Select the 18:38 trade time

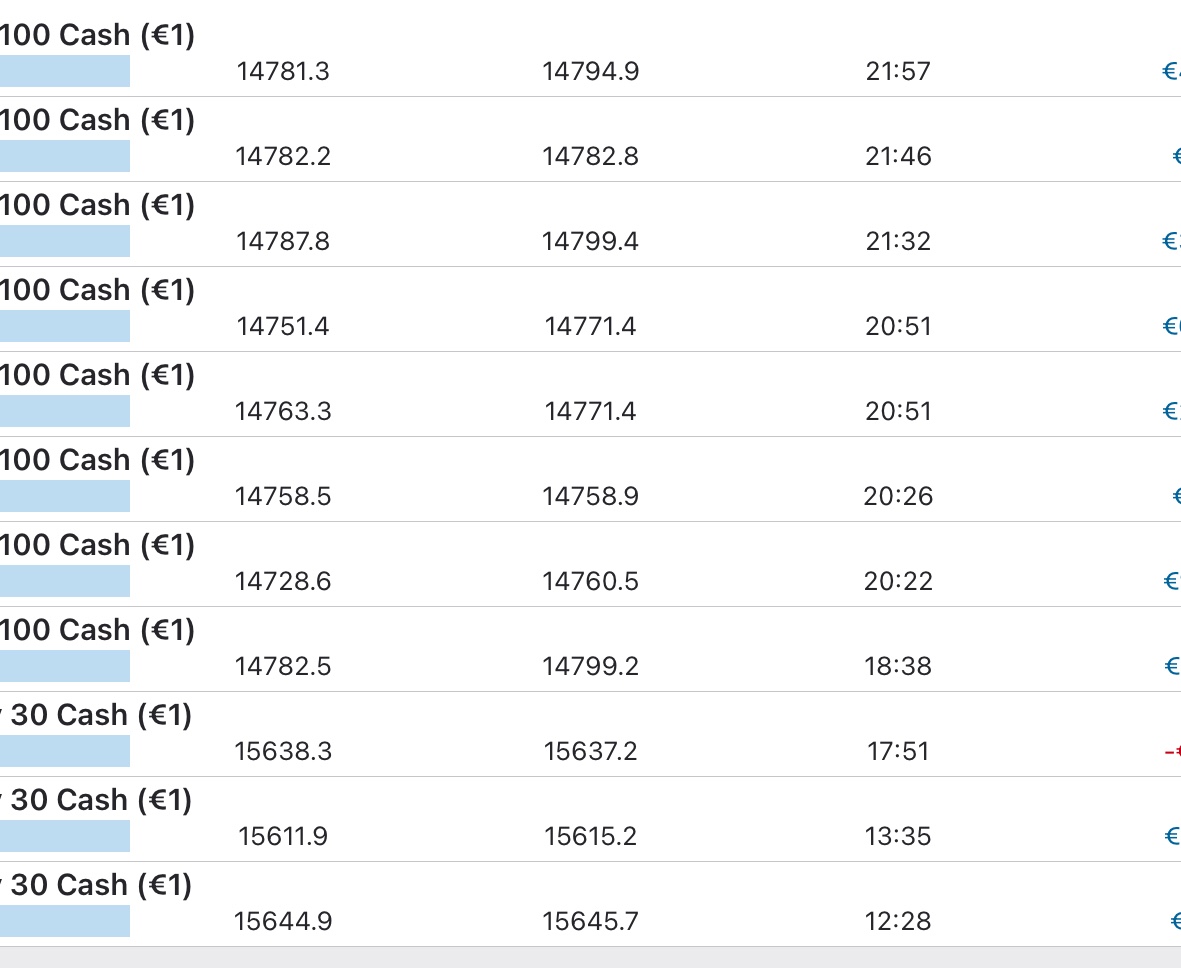(x=898, y=667)
